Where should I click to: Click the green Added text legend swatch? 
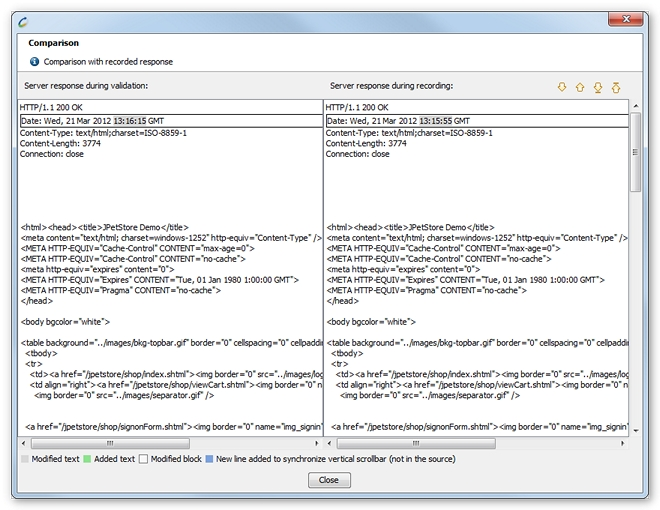(x=87, y=459)
